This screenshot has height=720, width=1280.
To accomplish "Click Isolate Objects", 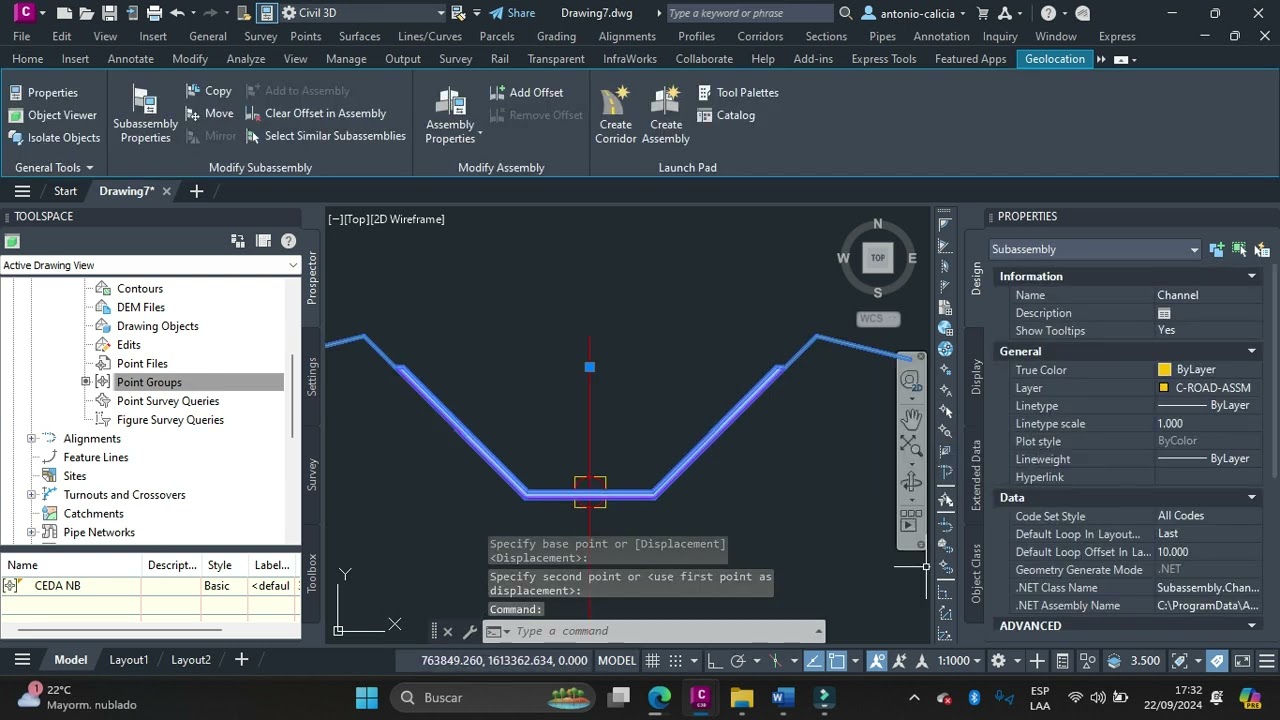I will coord(54,138).
